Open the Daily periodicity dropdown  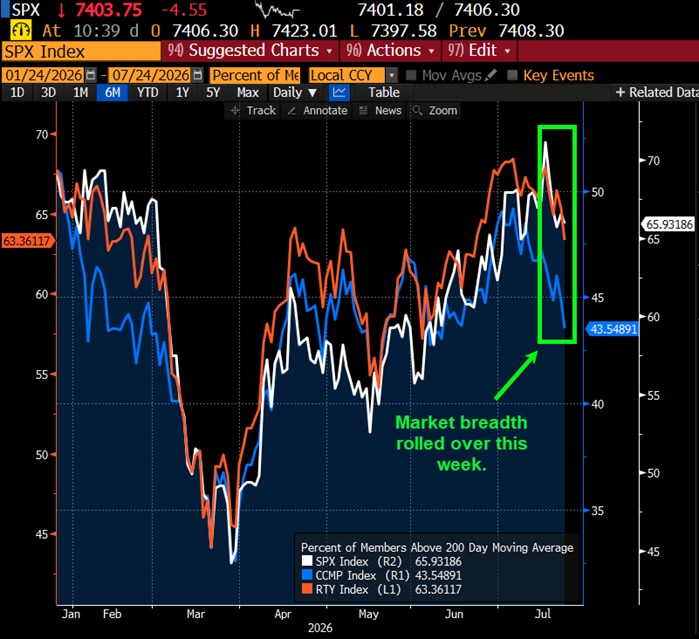295,92
